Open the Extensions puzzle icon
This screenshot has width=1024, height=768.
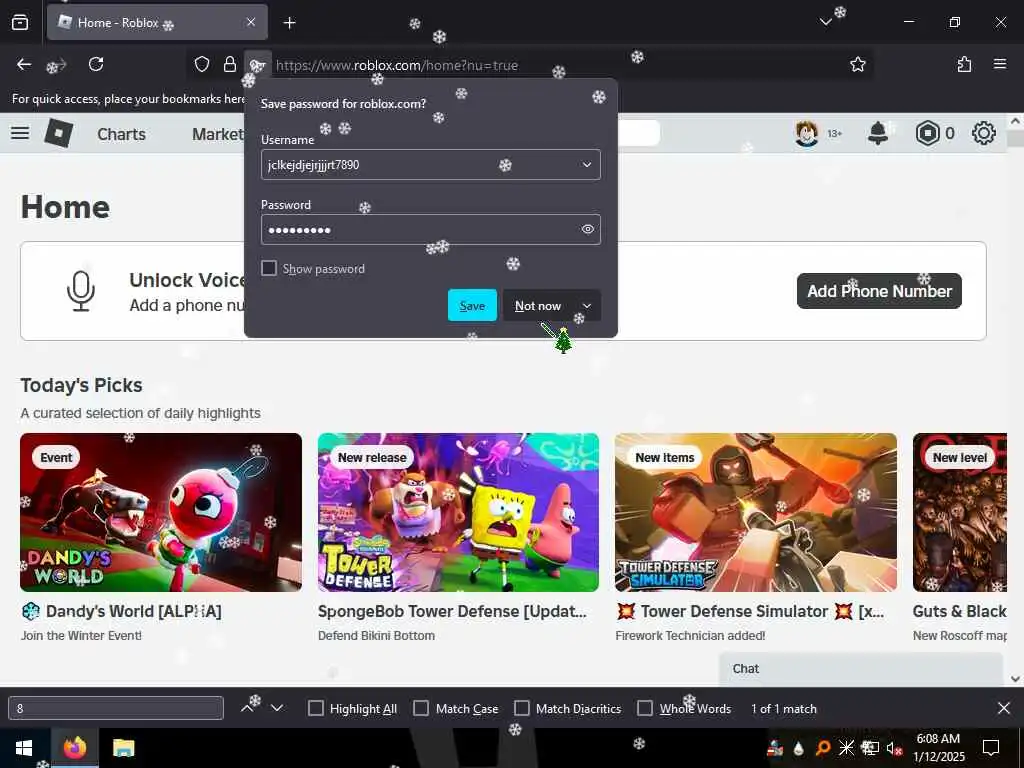(x=964, y=64)
